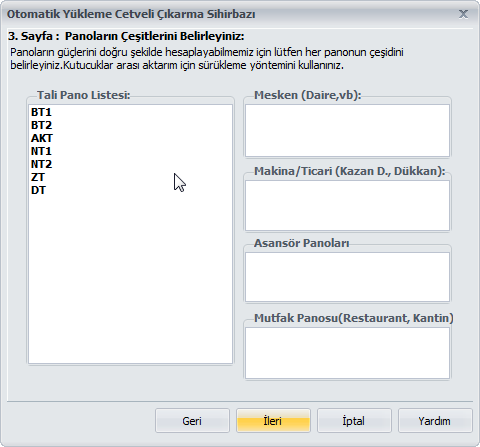This screenshot has width=480, height=447.
Task: Go forward with the İleri button
Action: pos(273,421)
